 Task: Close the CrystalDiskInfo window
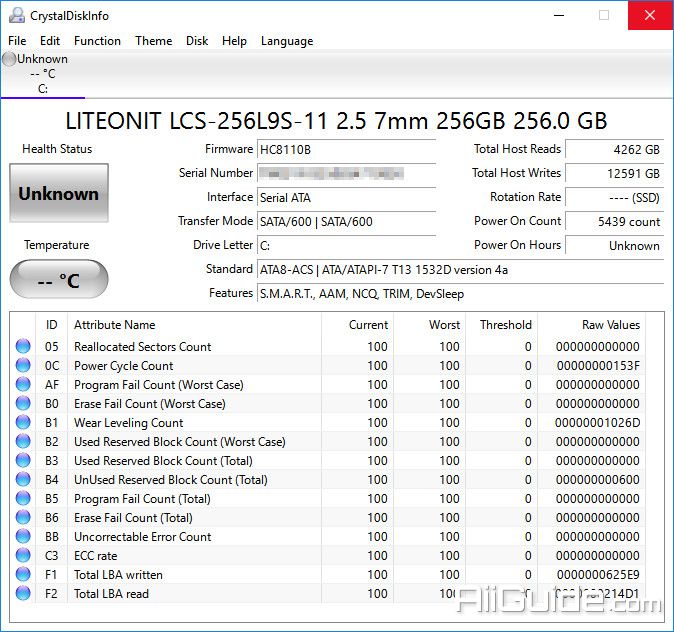click(x=650, y=15)
